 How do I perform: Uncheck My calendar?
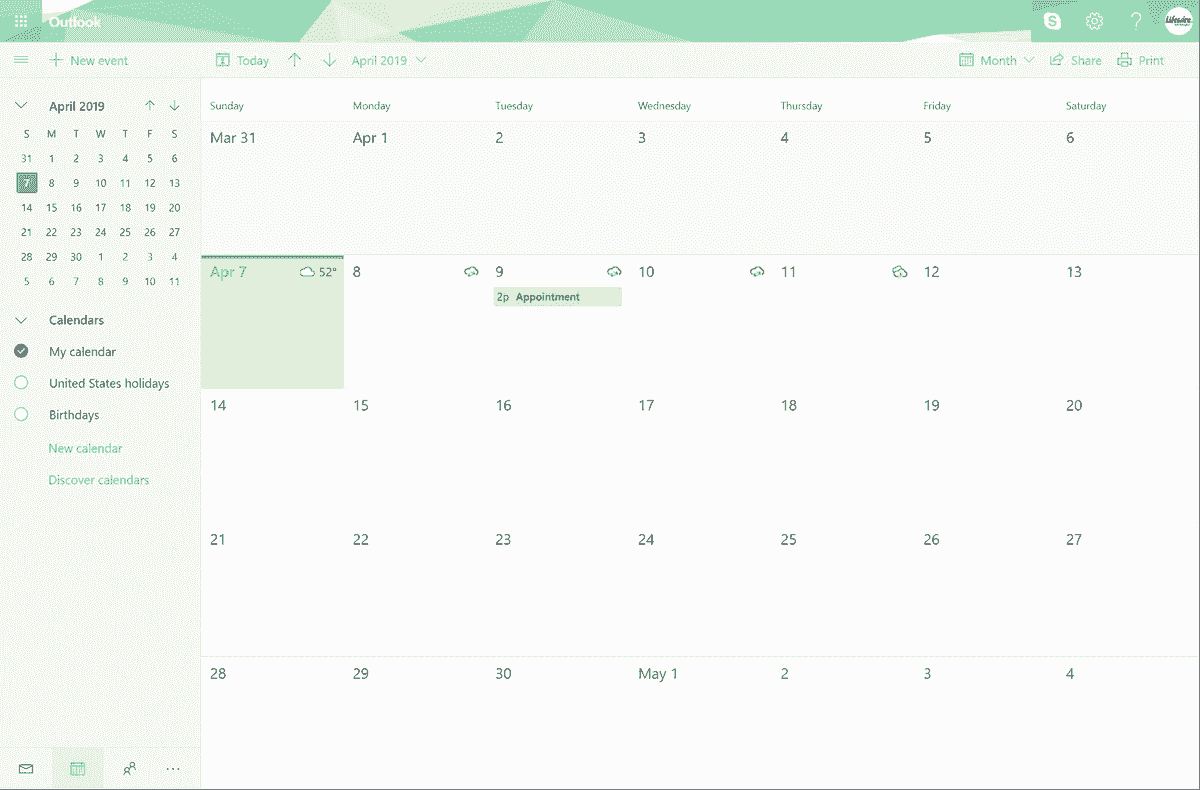tap(21, 351)
